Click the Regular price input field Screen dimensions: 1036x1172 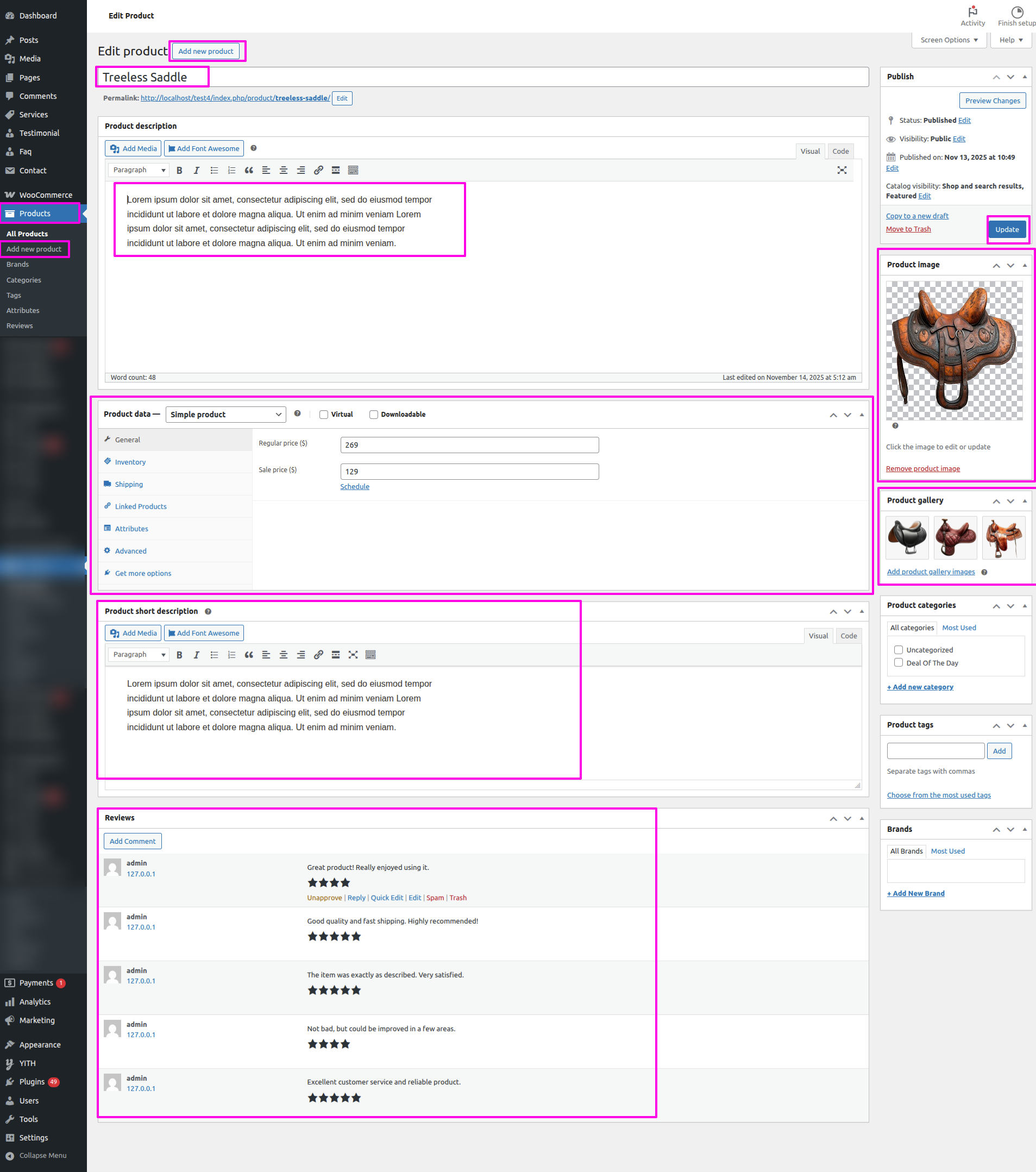(x=469, y=445)
